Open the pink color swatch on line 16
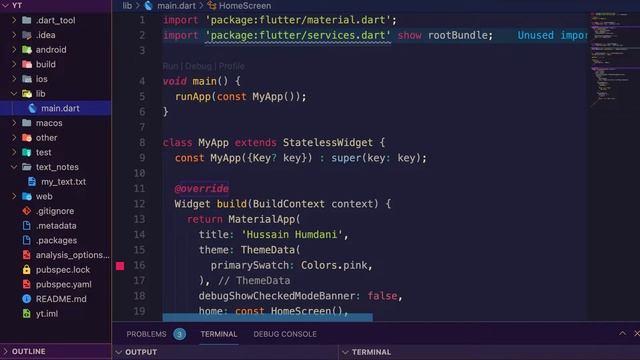The image size is (640, 360). (120, 266)
